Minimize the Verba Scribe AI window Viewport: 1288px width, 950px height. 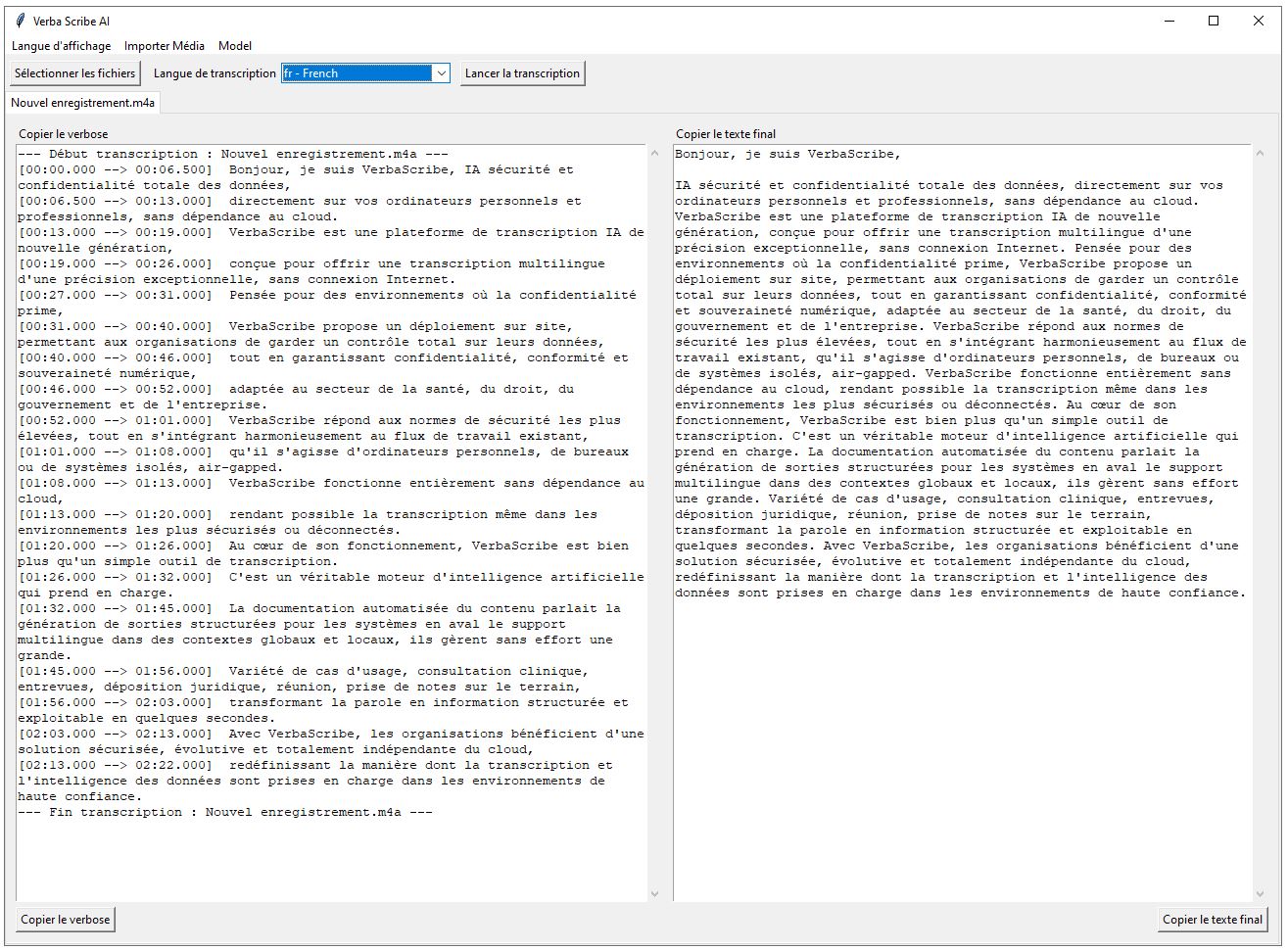[x=1169, y=21]
